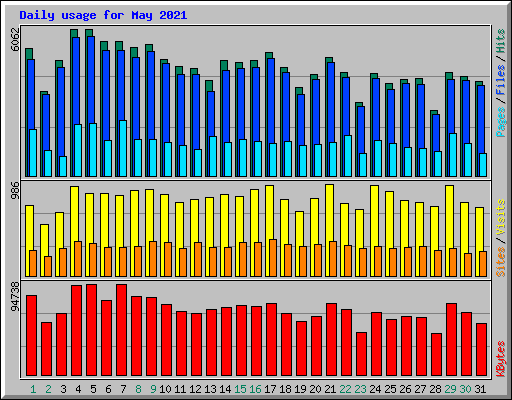Click day label 23 on x-axis

[x=360, y=389]
